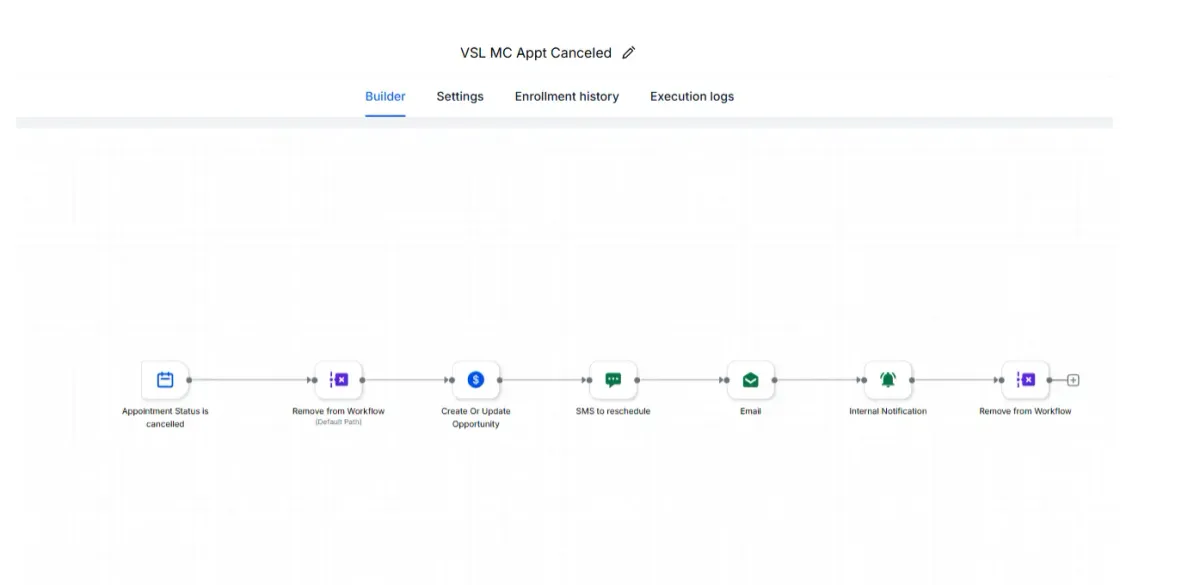
Task: Open the Internal Notification bell node
Action: pos(888,380)
